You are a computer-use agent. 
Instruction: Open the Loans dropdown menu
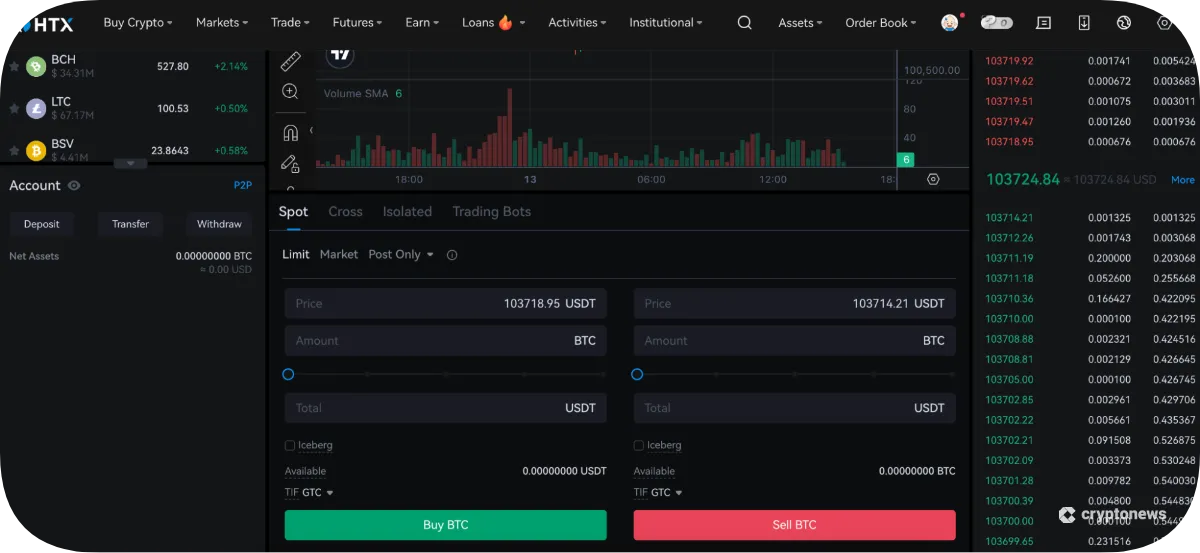click(494, 22)
